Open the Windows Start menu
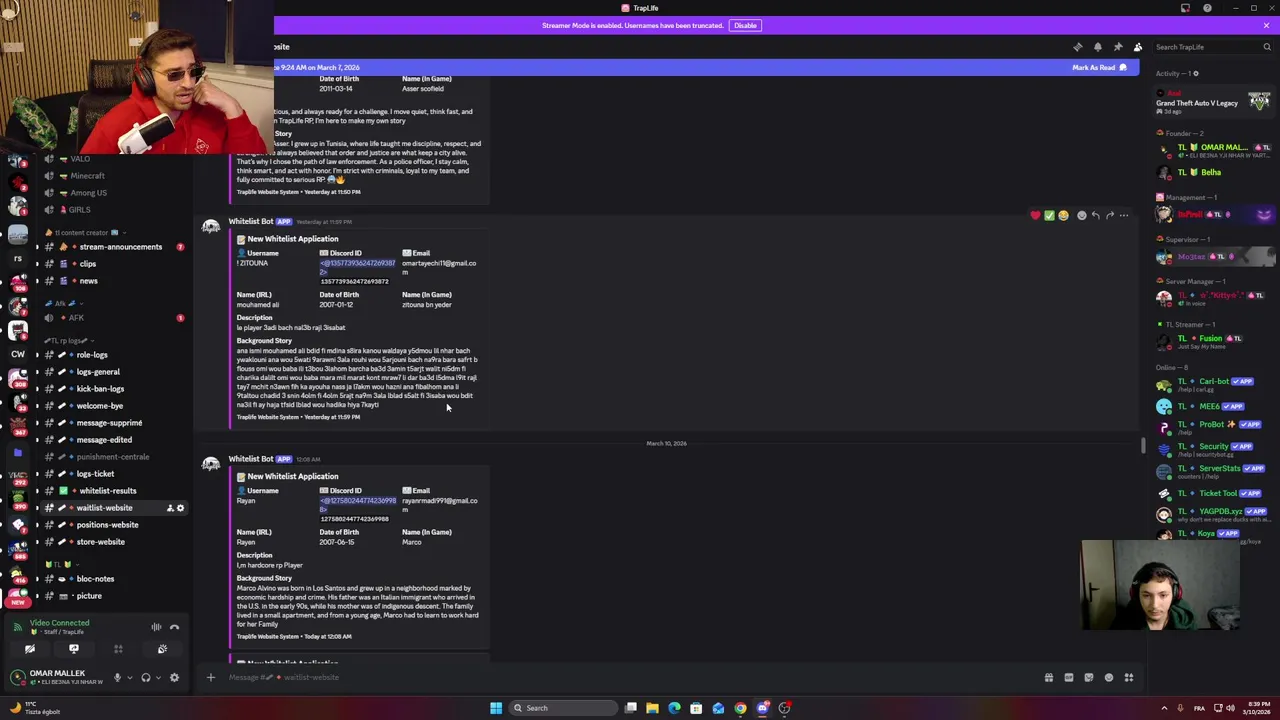Image resolution: width=1280 pixels, height=720 pixels. (495, 708)
